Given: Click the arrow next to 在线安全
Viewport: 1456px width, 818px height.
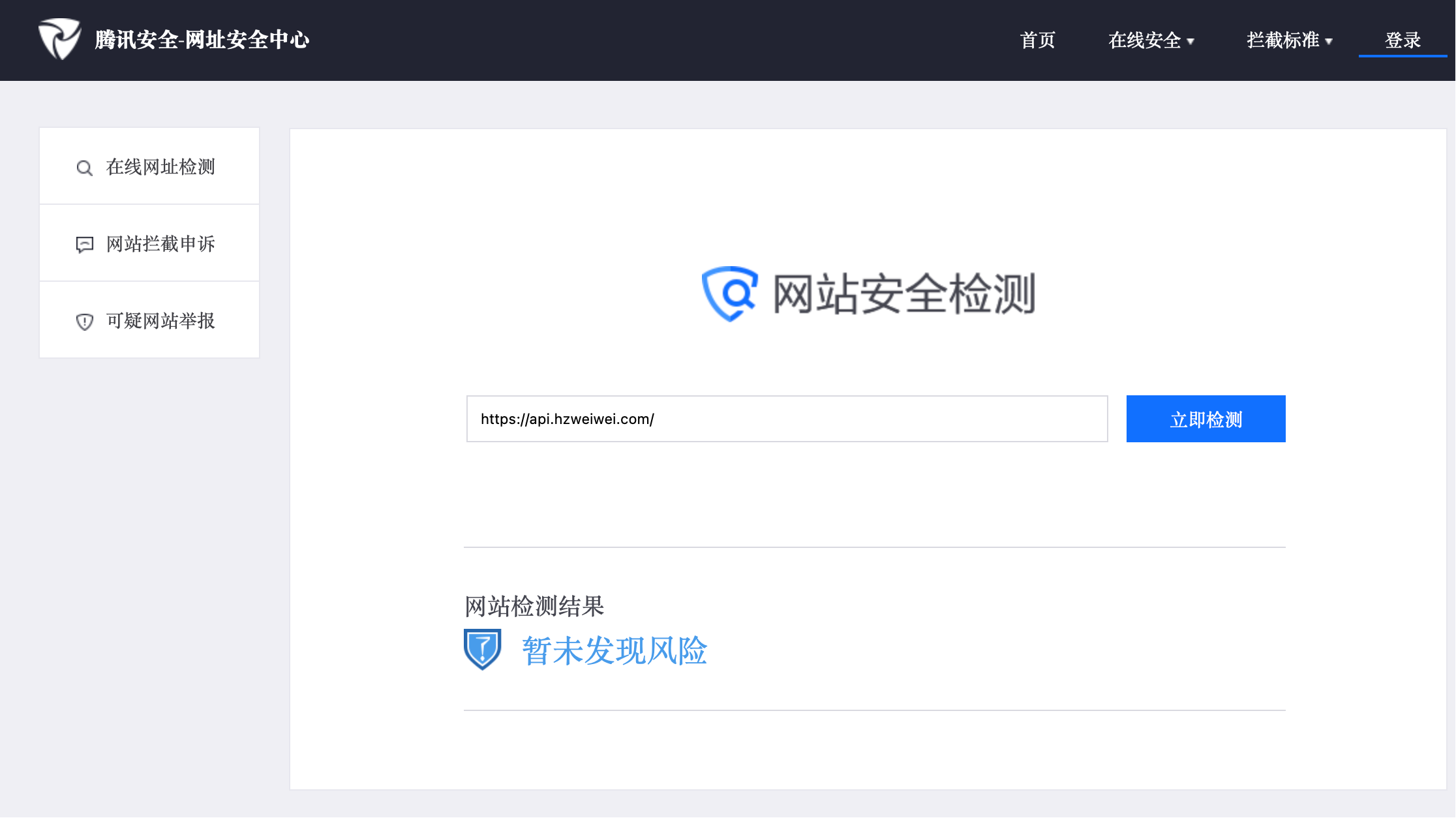Looking at the screenshot, I should pos(1191,41).
